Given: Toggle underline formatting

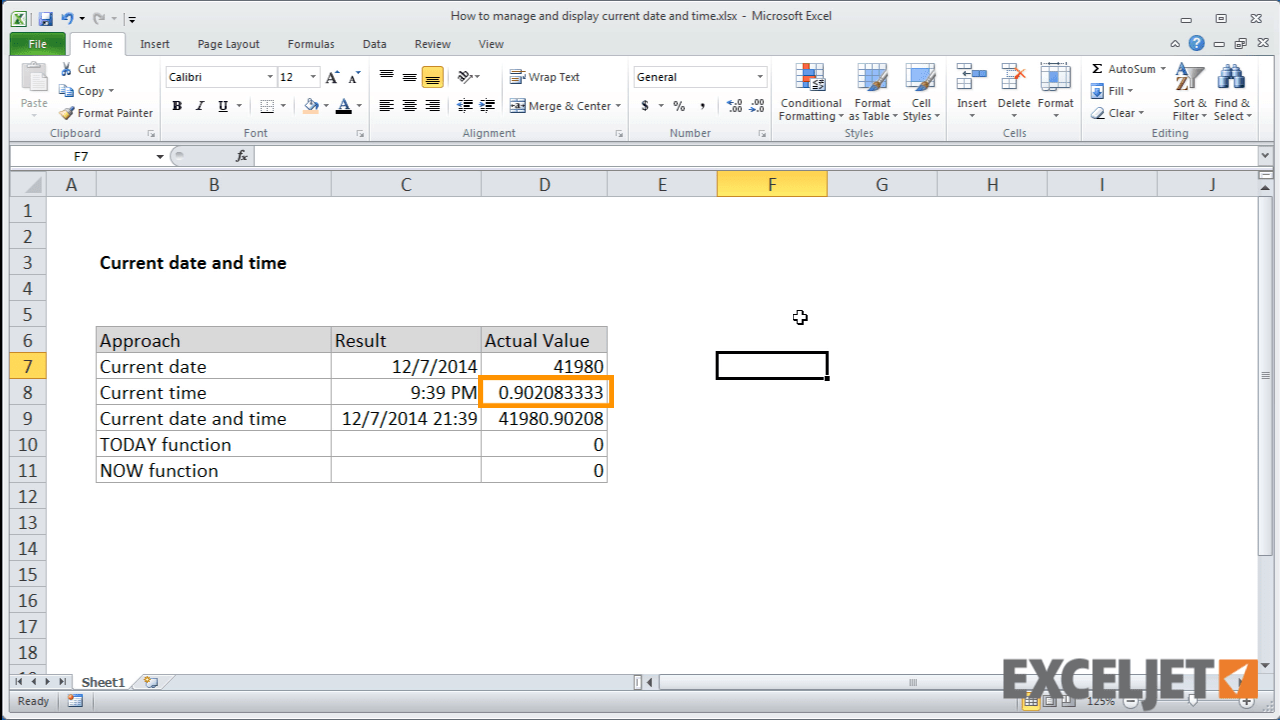Looking at the screenshot, I should click(221, 105).
